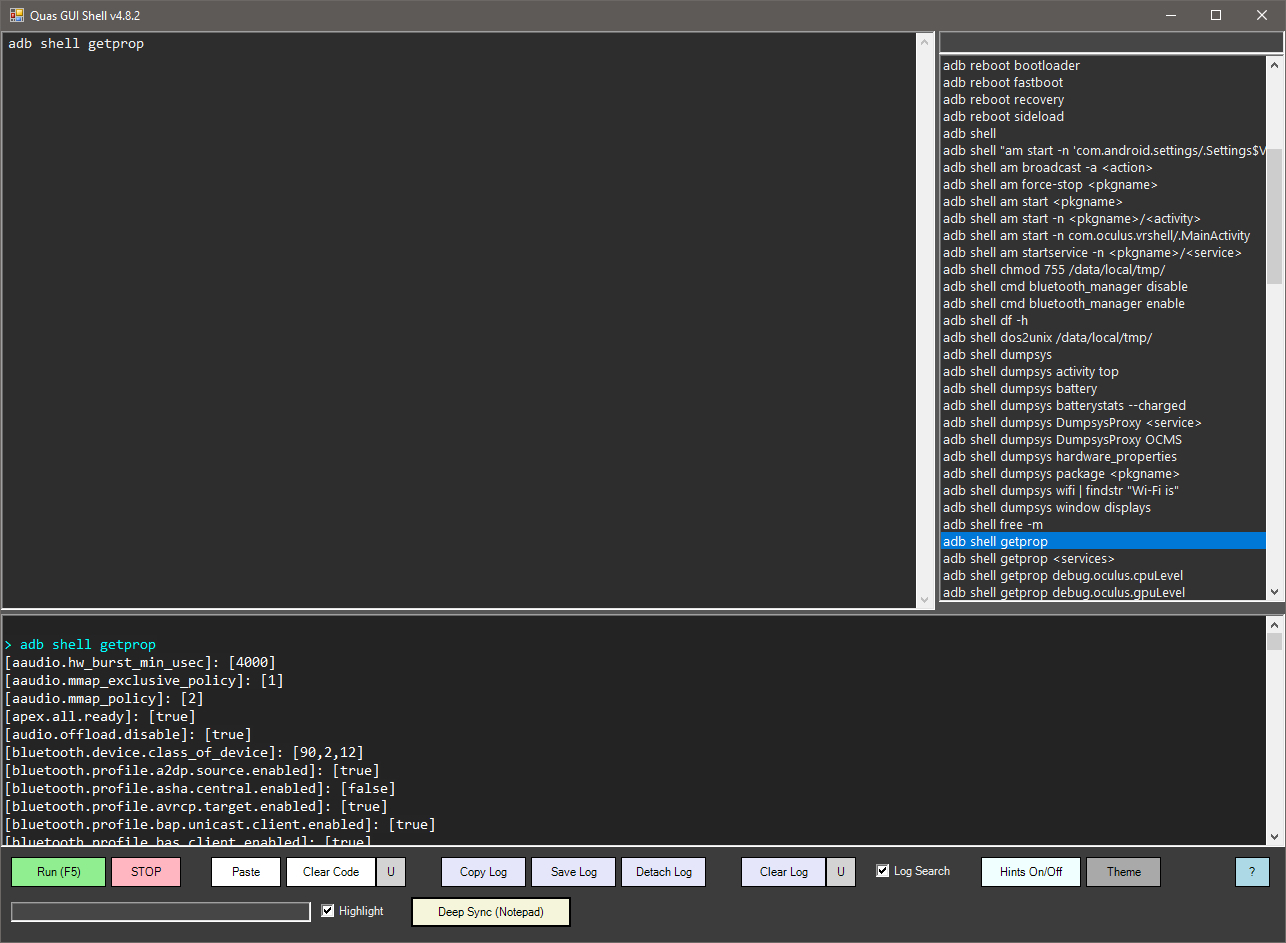This screenshot has height=943, width=1286.
Task: Click the U button next to Clear Code
Action: [390, 872]
